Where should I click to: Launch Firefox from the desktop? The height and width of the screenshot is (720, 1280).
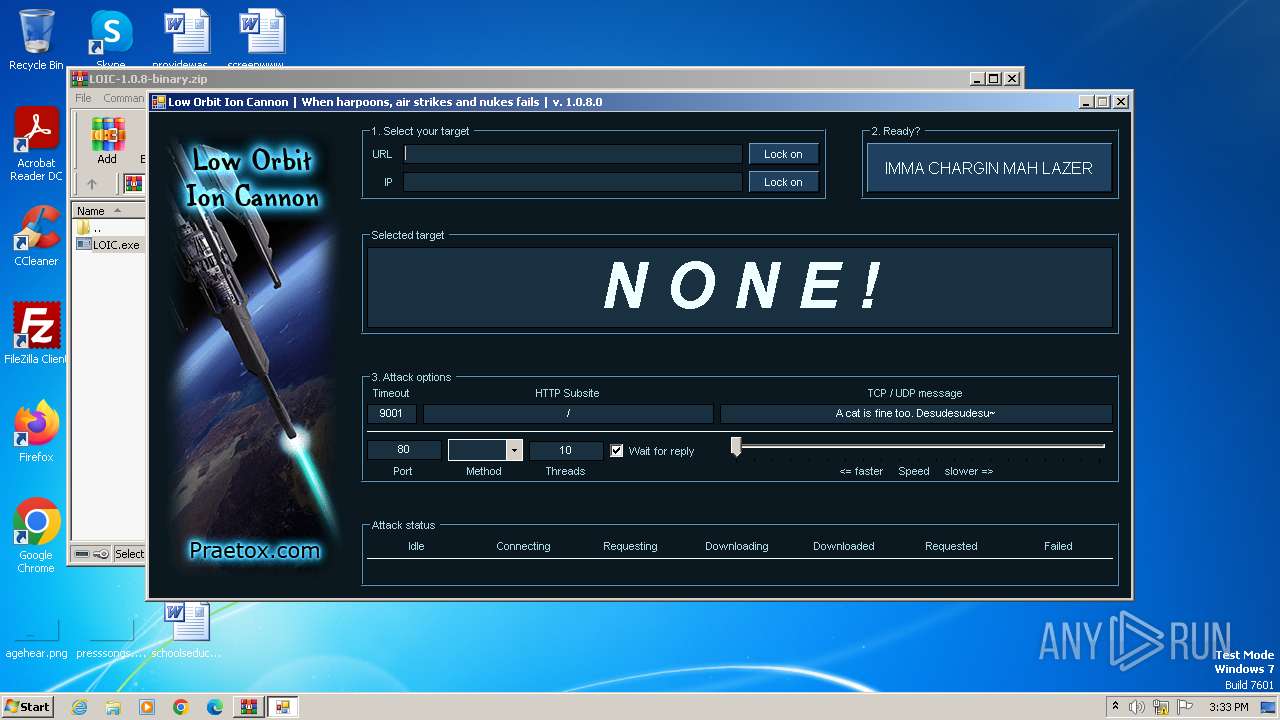tap(36, 432)
